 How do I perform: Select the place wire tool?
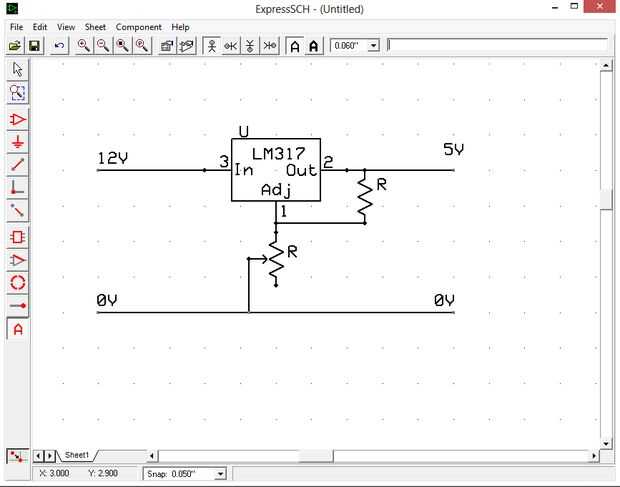coord(17,164)
